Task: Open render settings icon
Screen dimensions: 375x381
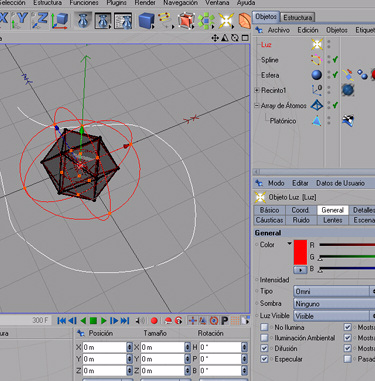Action: (123, 21)
